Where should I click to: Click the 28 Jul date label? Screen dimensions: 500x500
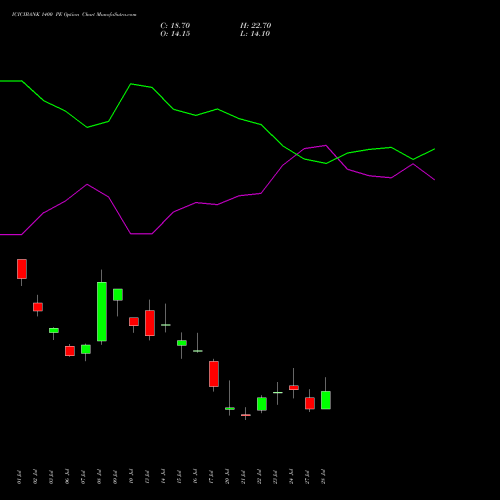click(323, 477)
